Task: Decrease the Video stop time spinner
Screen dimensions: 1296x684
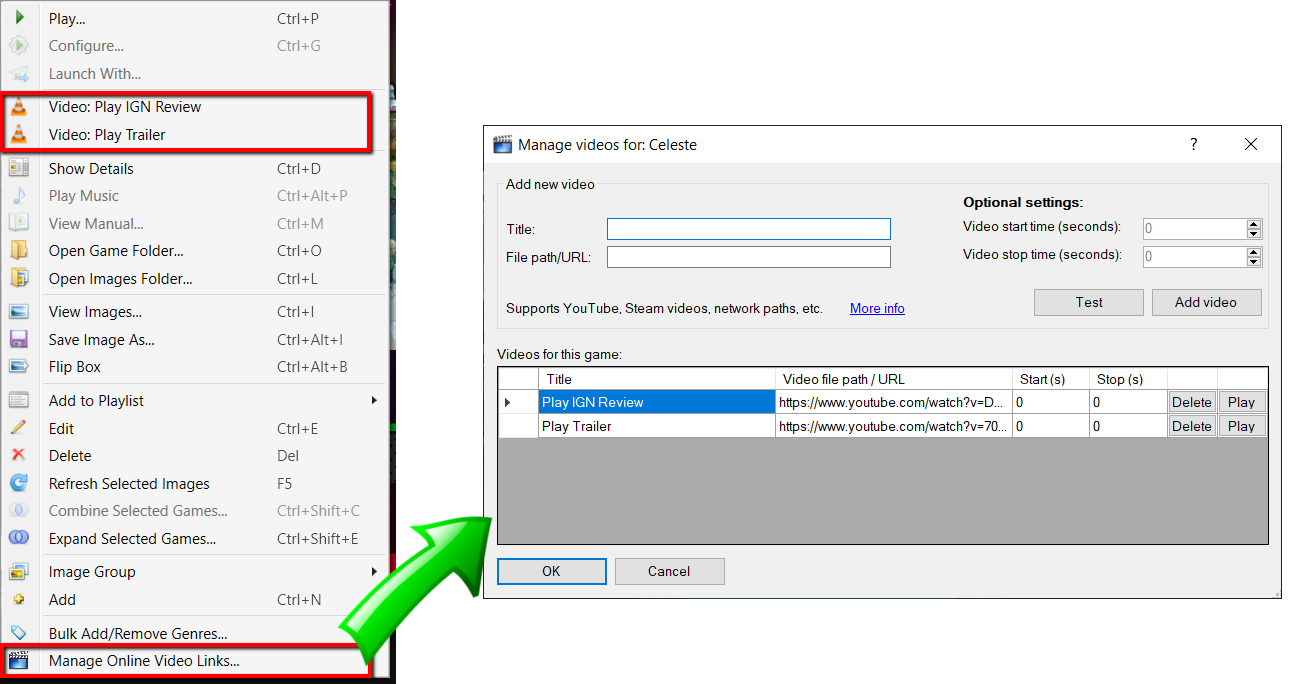Action: 1254,261
